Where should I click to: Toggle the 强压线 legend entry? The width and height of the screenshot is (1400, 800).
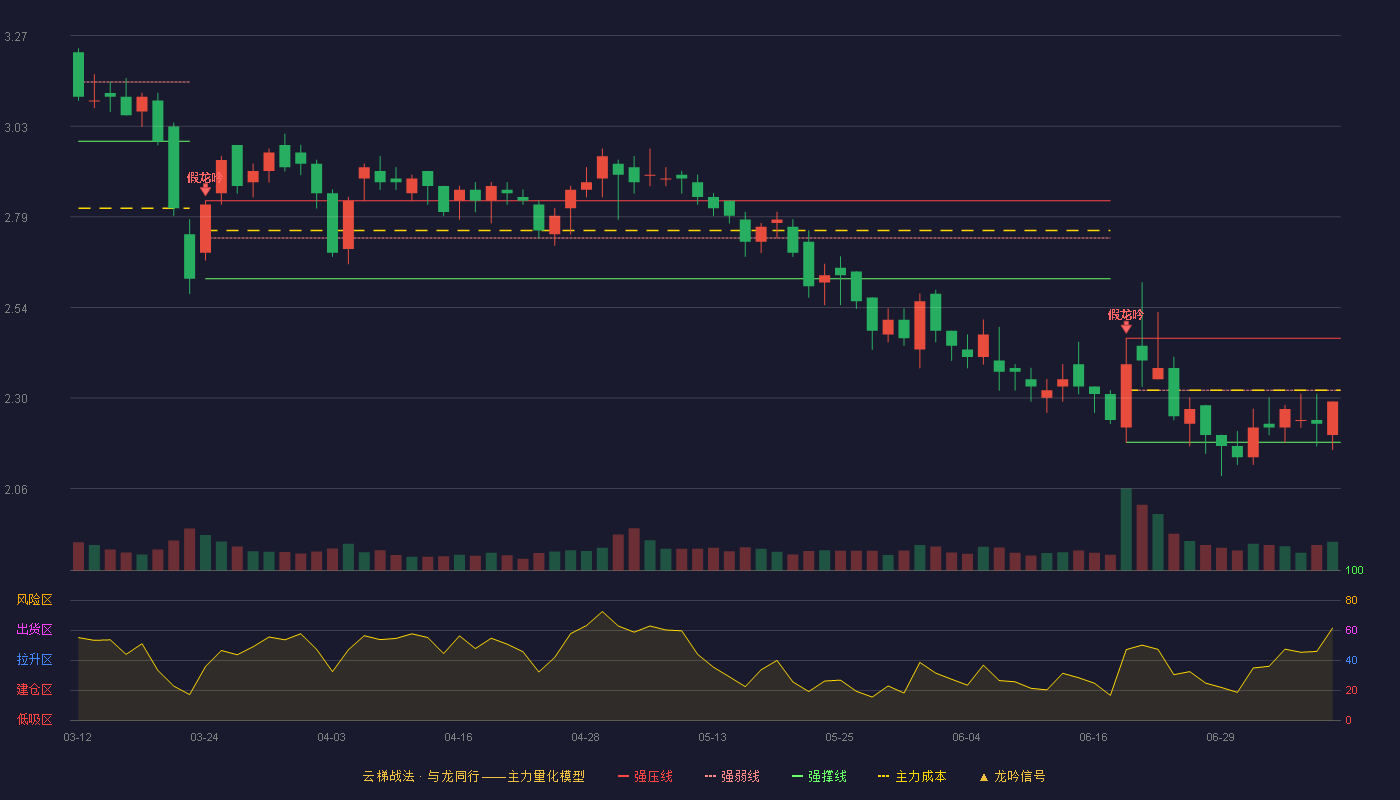tap(645, 776)
